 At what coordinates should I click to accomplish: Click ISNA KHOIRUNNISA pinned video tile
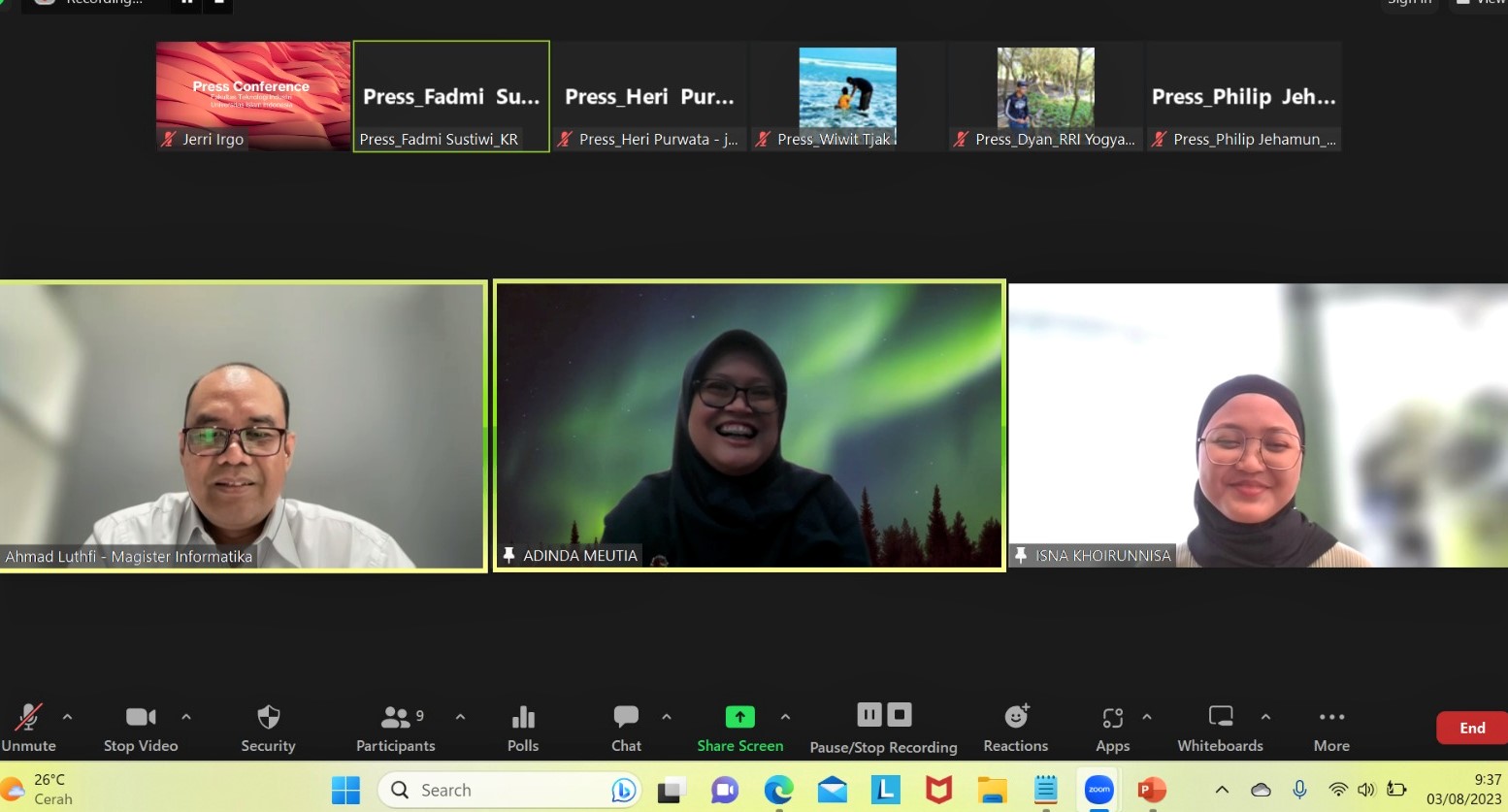1259,426
